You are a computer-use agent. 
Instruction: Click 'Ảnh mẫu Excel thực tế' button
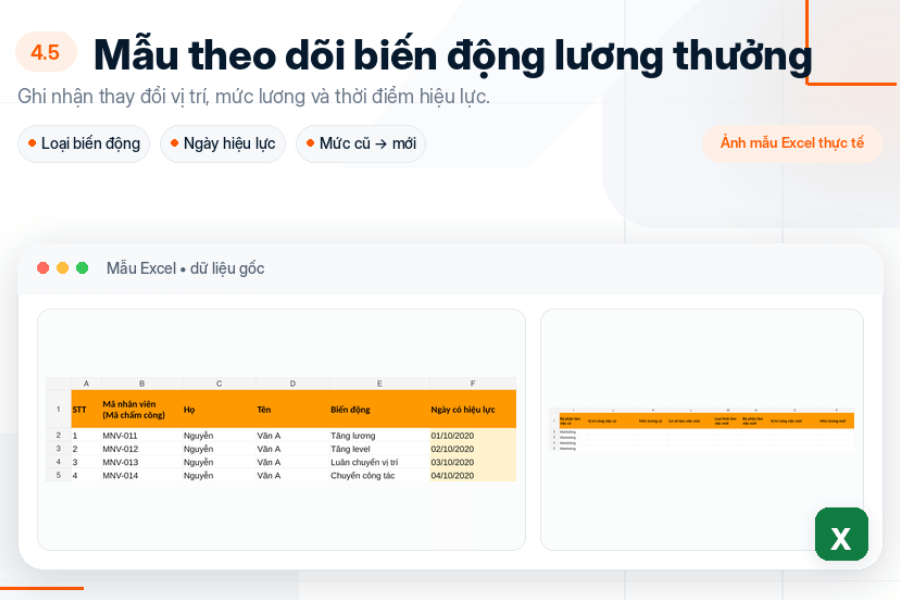point(792,143)
